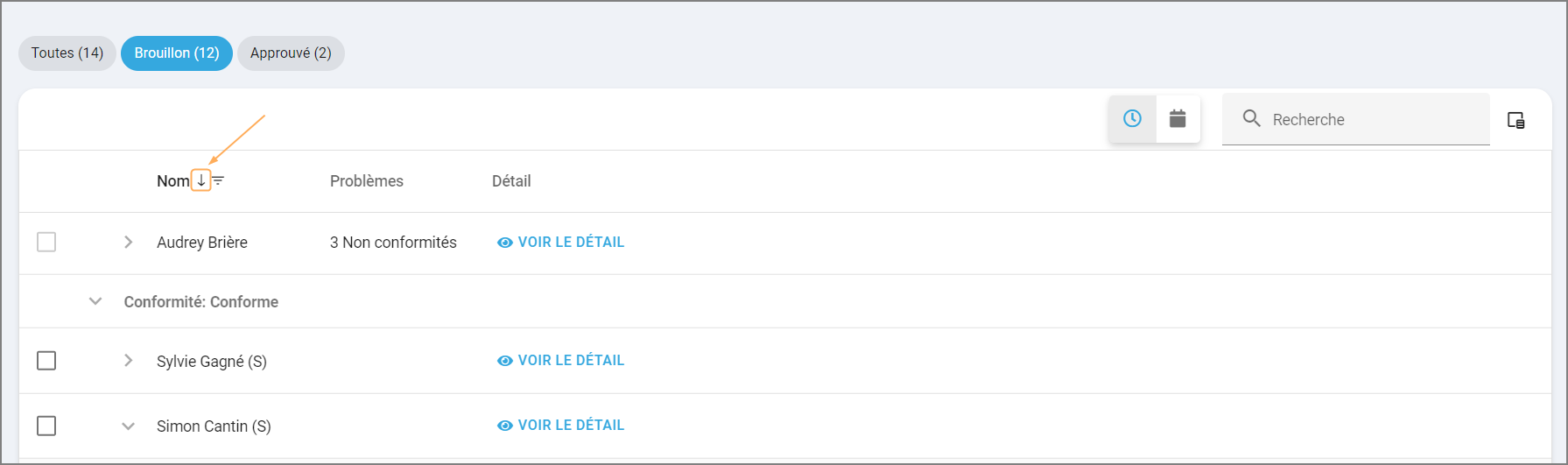Click the eye icon in Audrey Brière's row
Image resolution: width=1568 pixels, height=465 pixels.
tap(504, 243)
